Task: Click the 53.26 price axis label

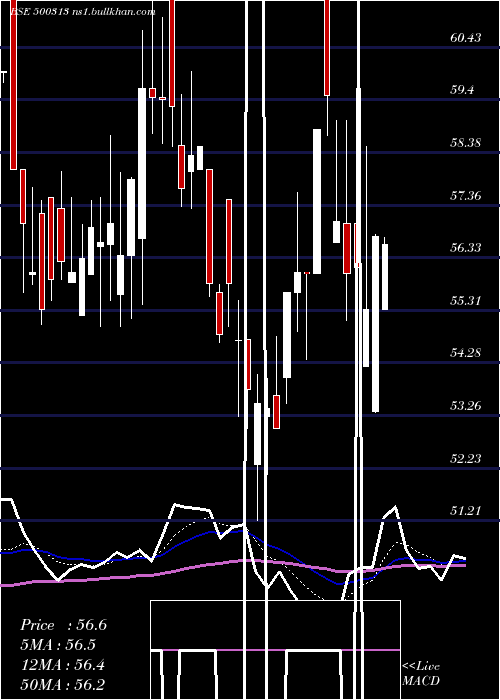Action: pos(466,406)
